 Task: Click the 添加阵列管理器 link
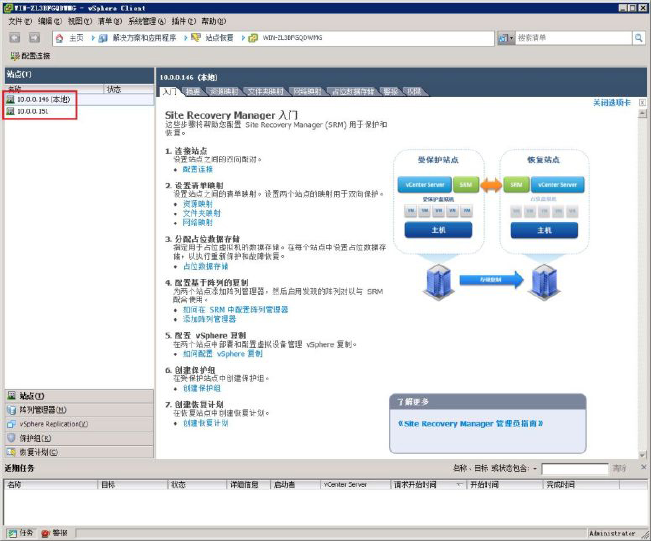click(210, 319)
